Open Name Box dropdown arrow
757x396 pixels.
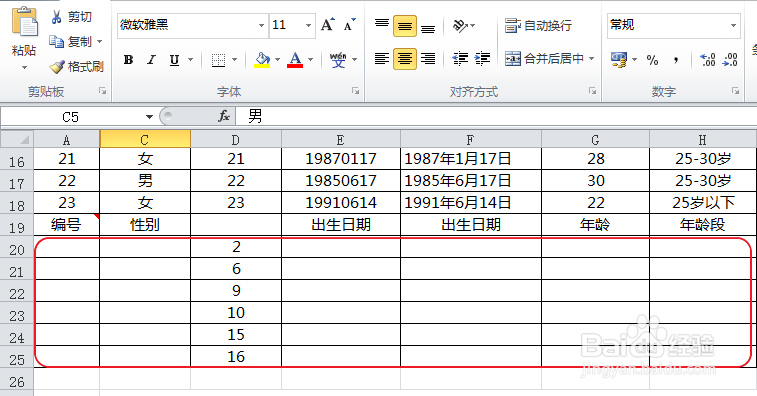pyautogui.click(x=149, y=117)
